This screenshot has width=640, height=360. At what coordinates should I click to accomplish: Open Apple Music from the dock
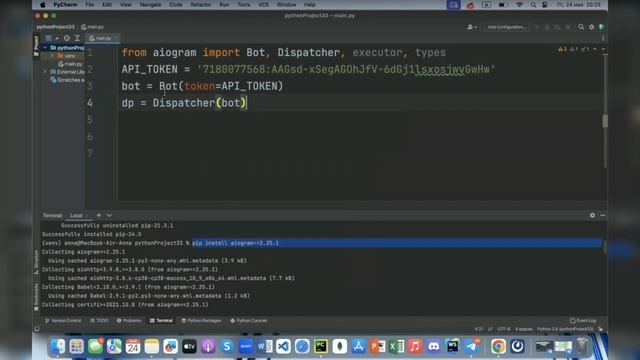point(415,346)
